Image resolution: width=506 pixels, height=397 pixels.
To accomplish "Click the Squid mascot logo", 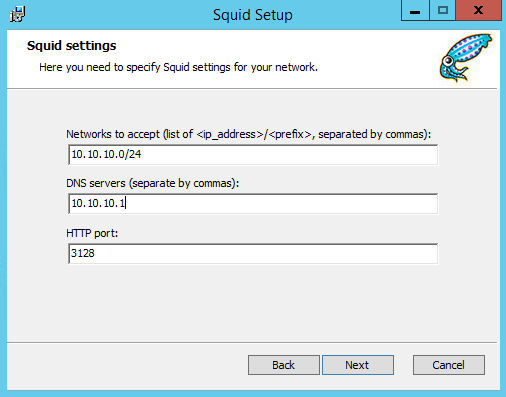I will tap(465, 57).
